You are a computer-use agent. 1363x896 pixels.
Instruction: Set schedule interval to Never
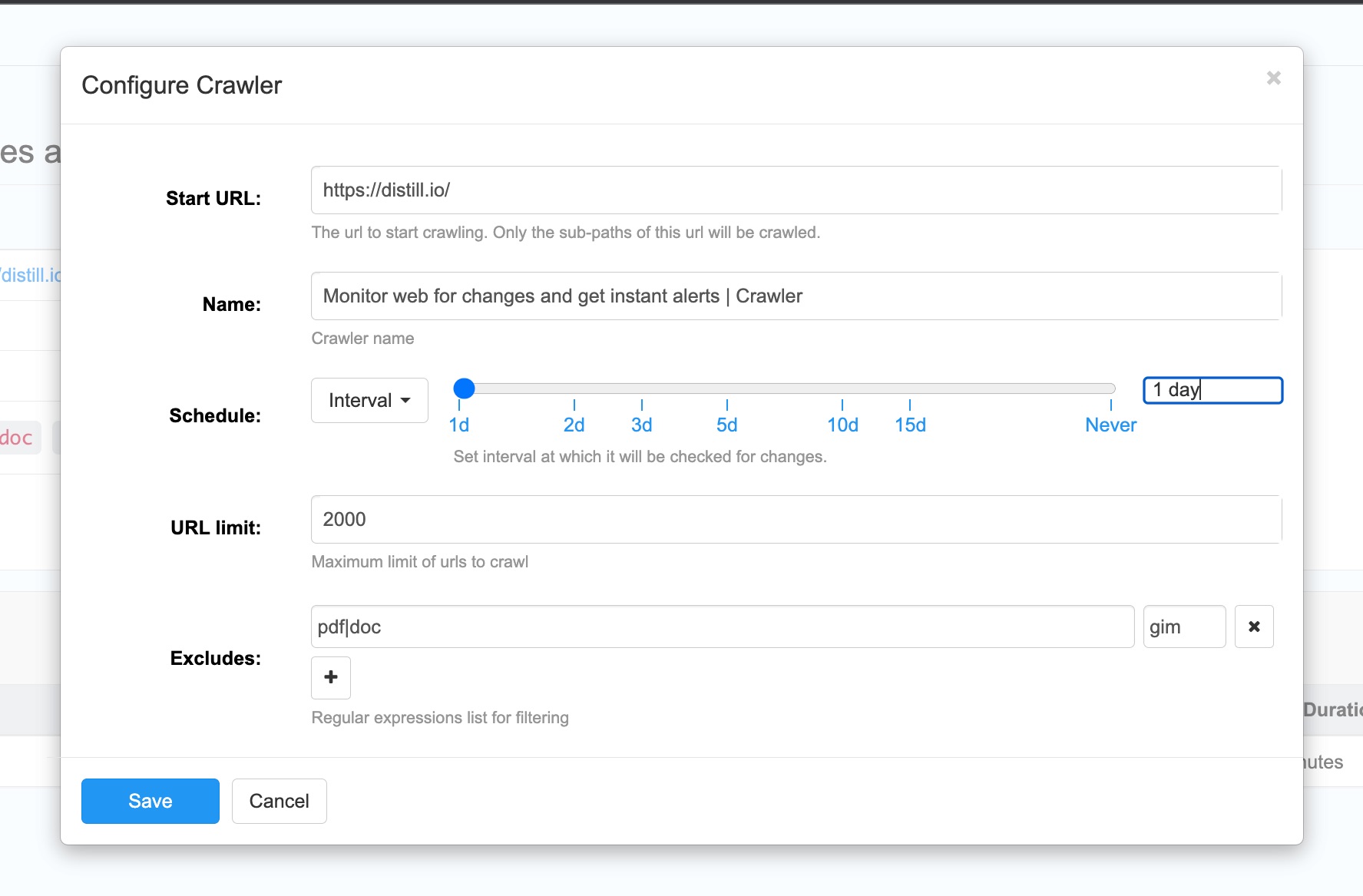pyautogui.click(x=1110, y=424)
